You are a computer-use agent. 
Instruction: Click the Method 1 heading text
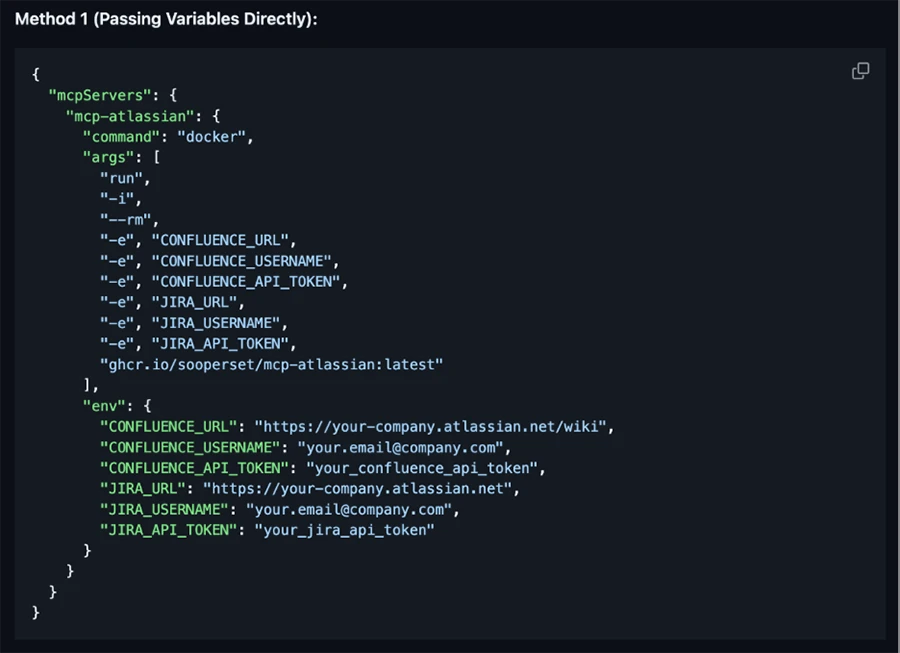pyautogui.click(x=166, y=19)
